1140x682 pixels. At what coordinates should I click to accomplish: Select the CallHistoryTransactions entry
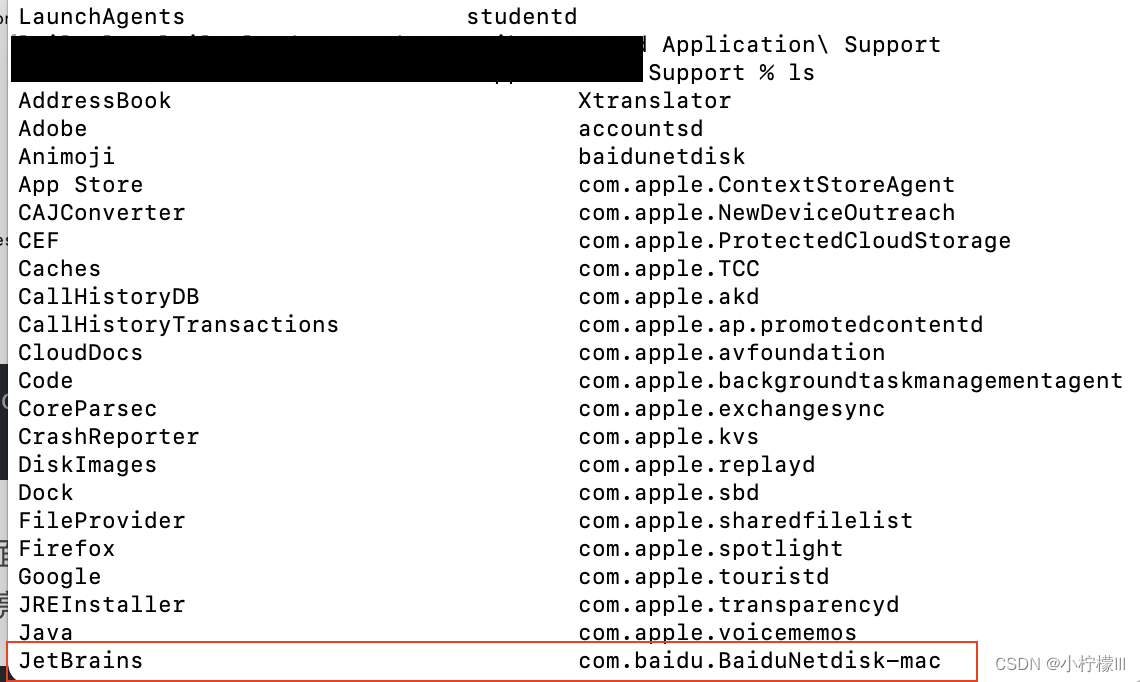178,325
